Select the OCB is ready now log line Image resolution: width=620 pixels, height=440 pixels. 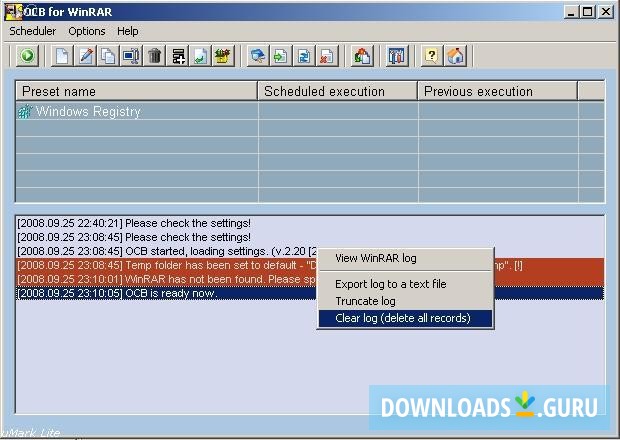pos(310,293)
